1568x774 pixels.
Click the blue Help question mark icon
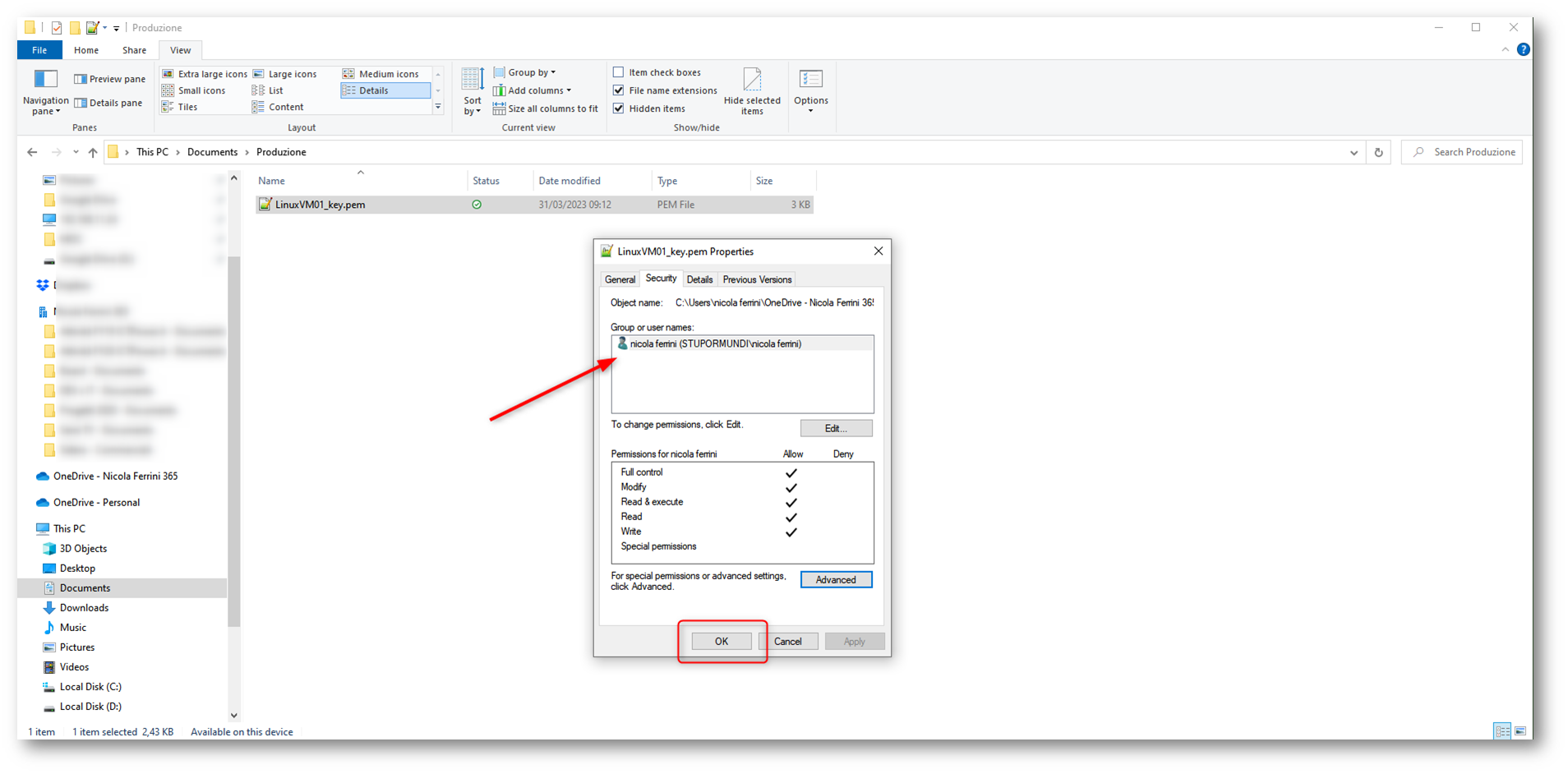click(1523, 49)
